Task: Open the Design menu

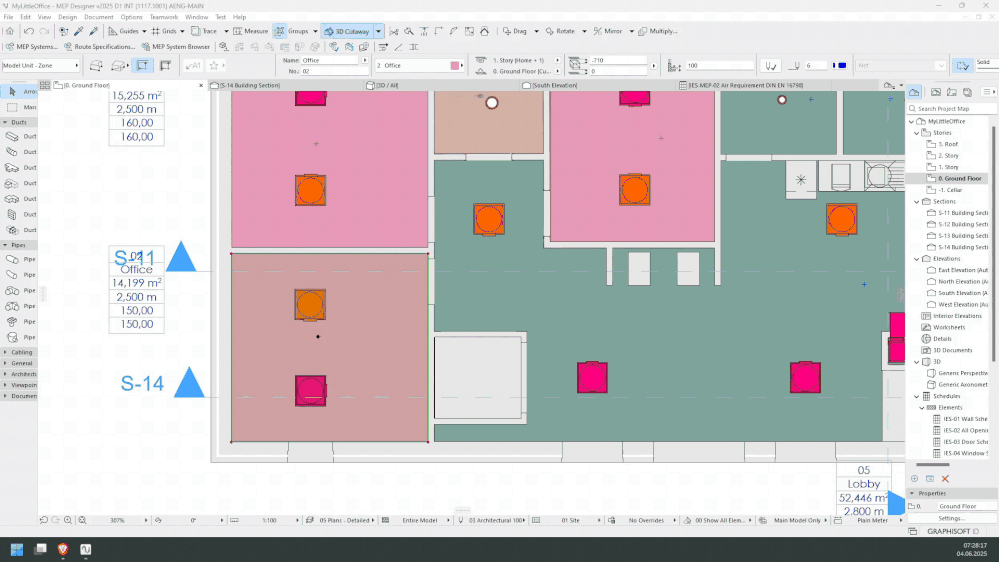Action: pos(67,17)
